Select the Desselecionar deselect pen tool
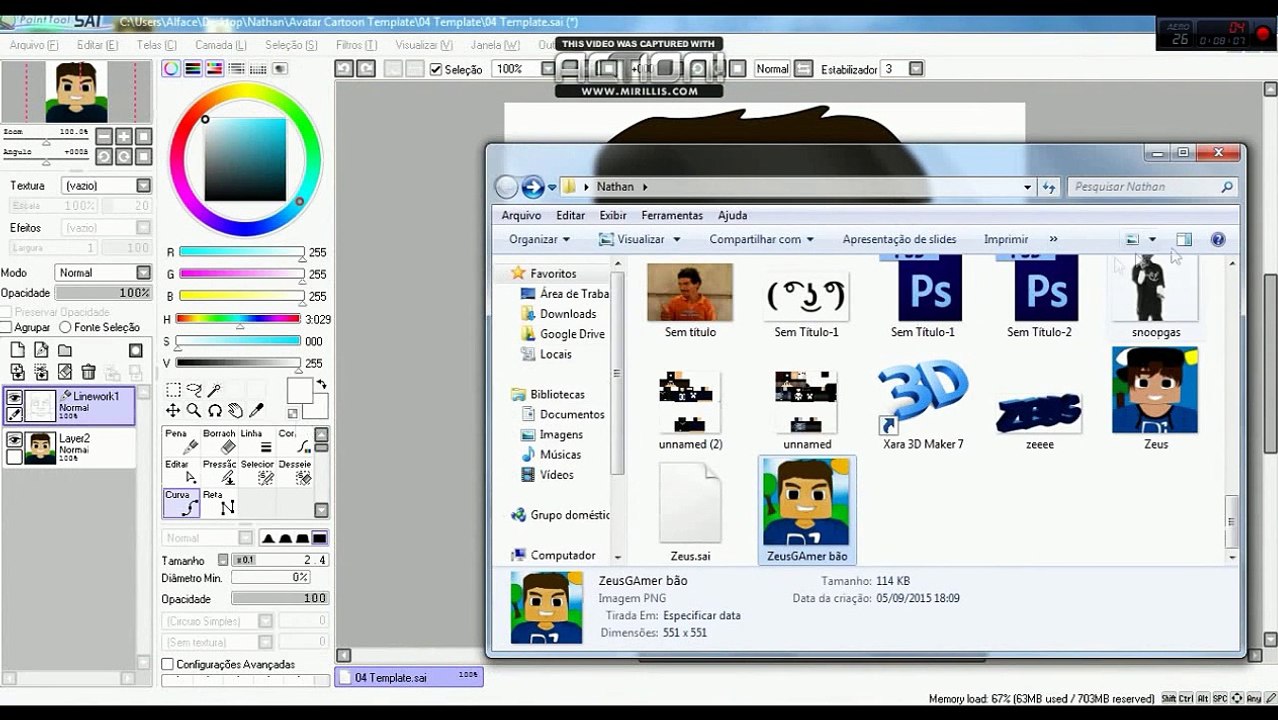 [x=294, y=472]
